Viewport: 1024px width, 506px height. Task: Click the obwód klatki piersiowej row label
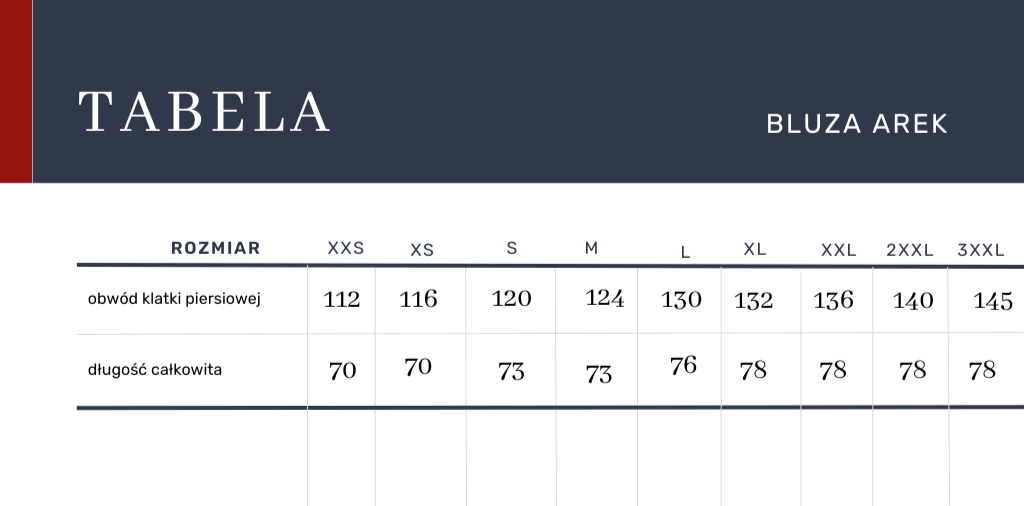point(175,299)
